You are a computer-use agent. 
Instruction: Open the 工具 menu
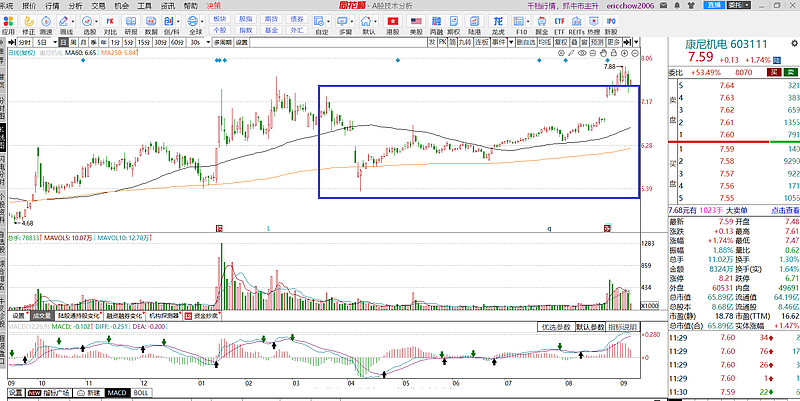145,5
